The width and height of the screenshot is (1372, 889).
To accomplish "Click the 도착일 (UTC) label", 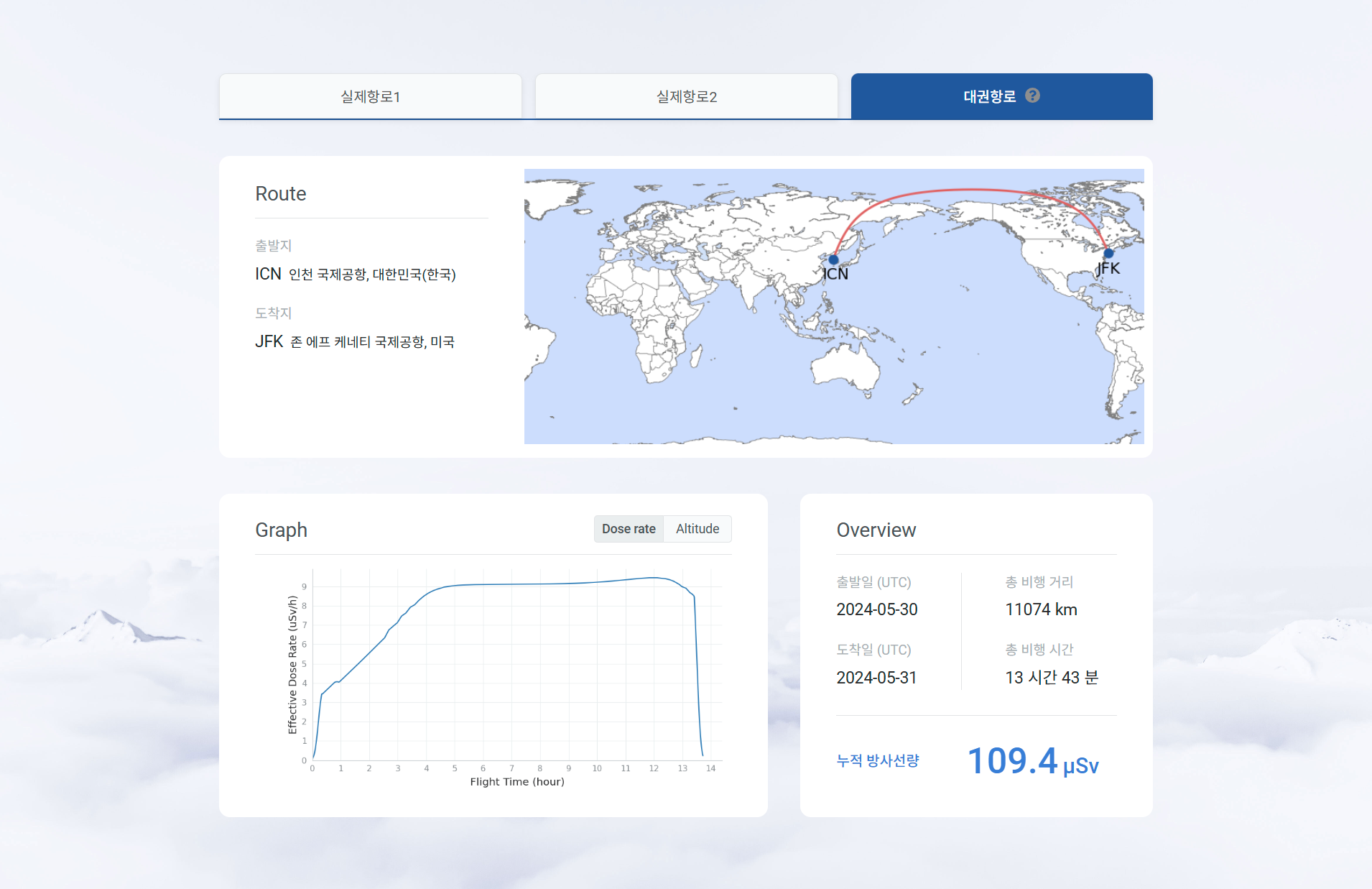I will 873,650.
